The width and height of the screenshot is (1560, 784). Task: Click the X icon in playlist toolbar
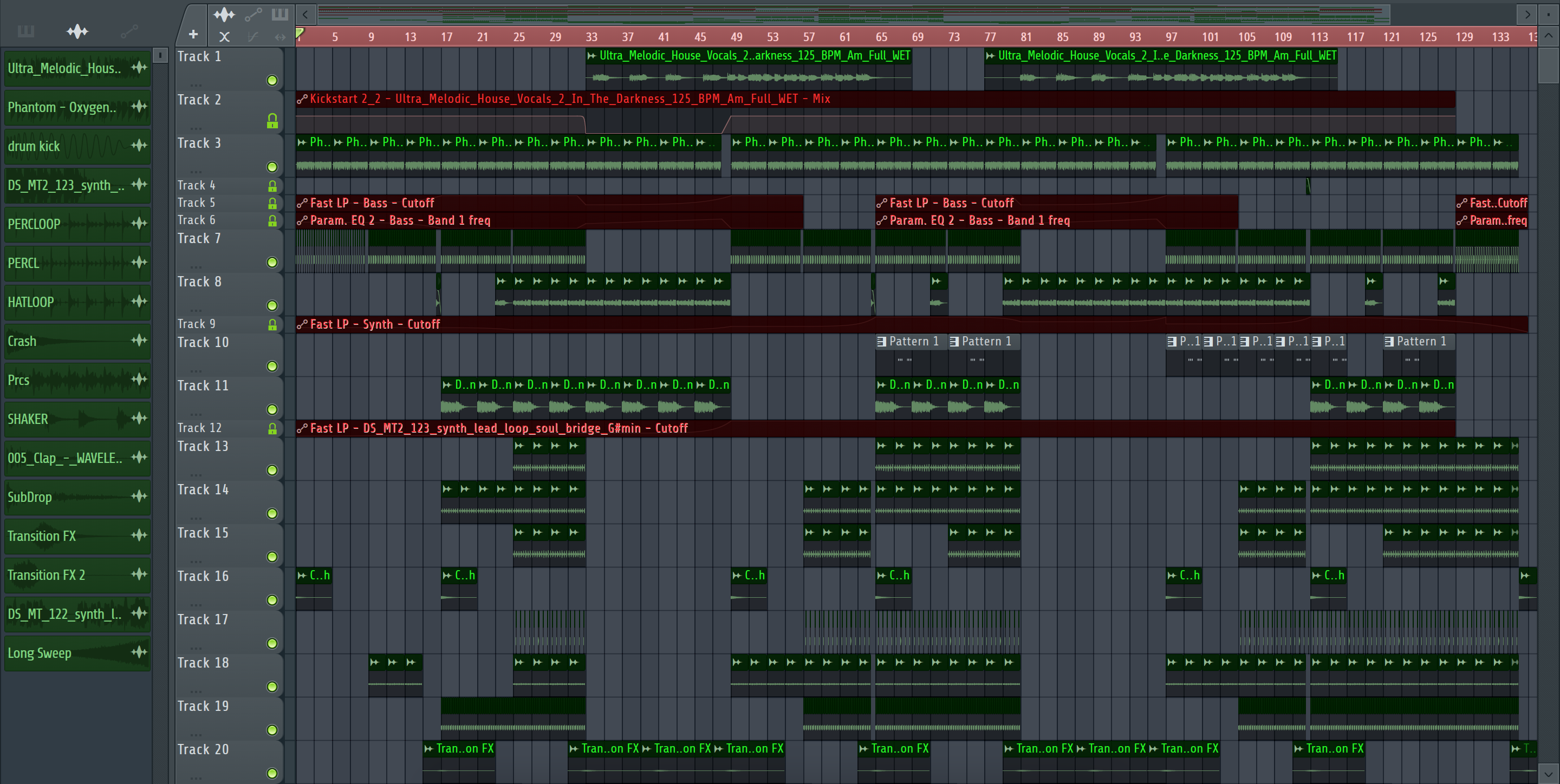click(x=224, y=37)
